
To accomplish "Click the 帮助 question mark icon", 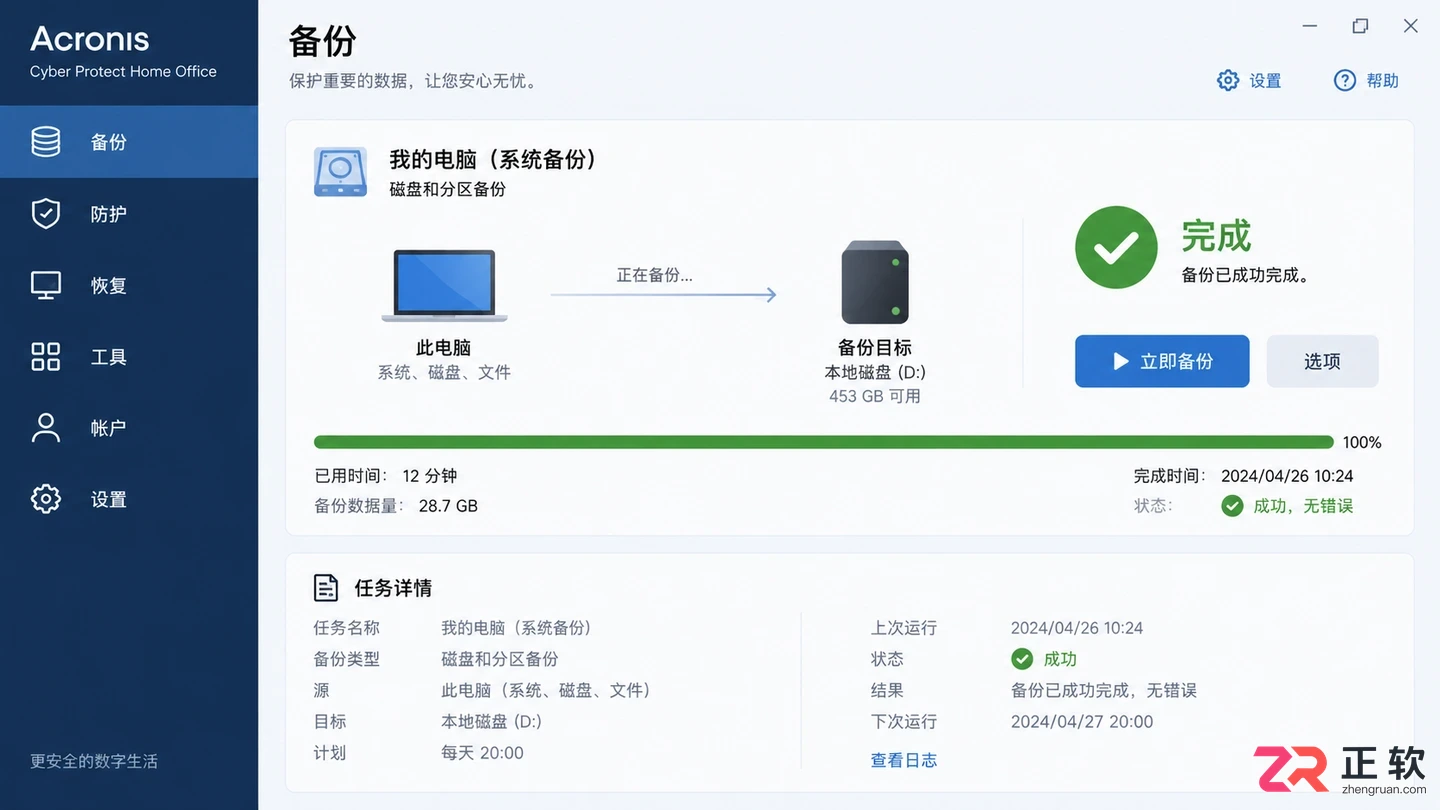I will [1345, 81].
